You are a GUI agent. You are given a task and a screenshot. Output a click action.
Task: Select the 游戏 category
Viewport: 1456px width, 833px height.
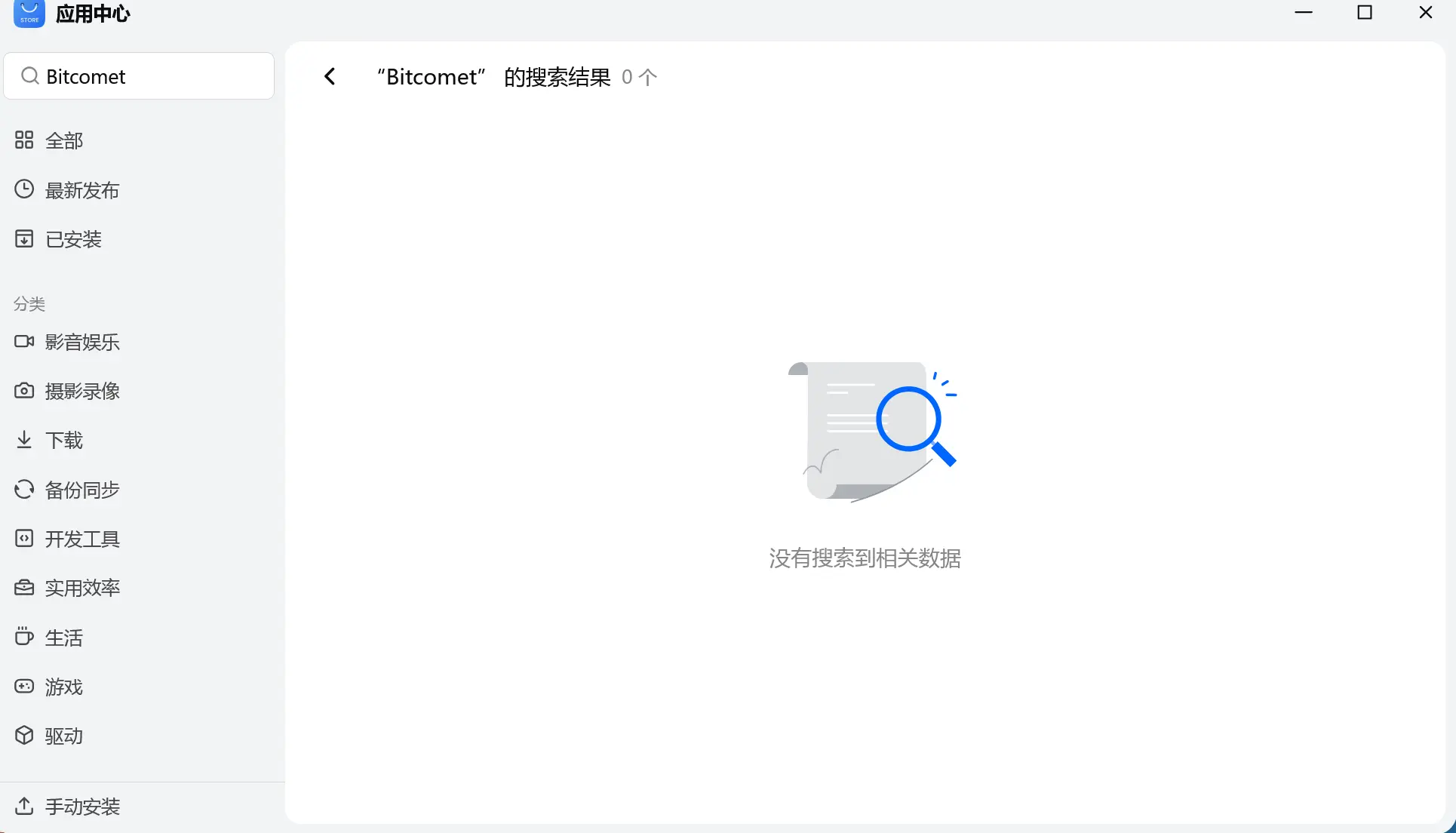[63, 687]
